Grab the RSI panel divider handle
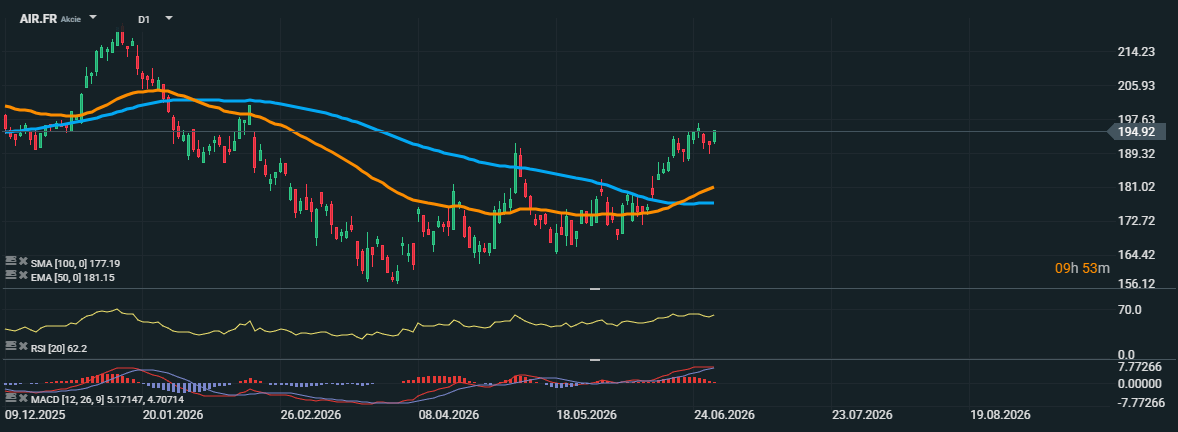Screen dimensions: 1178x432 tap(595, 289)
